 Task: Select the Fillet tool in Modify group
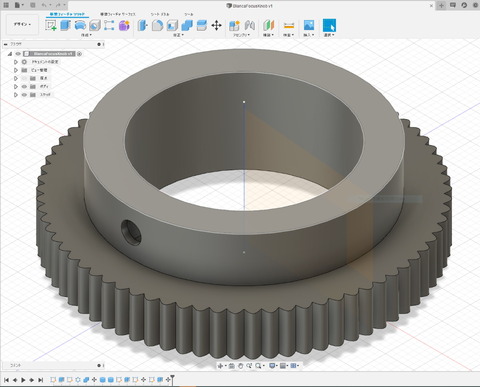[157, 26]
